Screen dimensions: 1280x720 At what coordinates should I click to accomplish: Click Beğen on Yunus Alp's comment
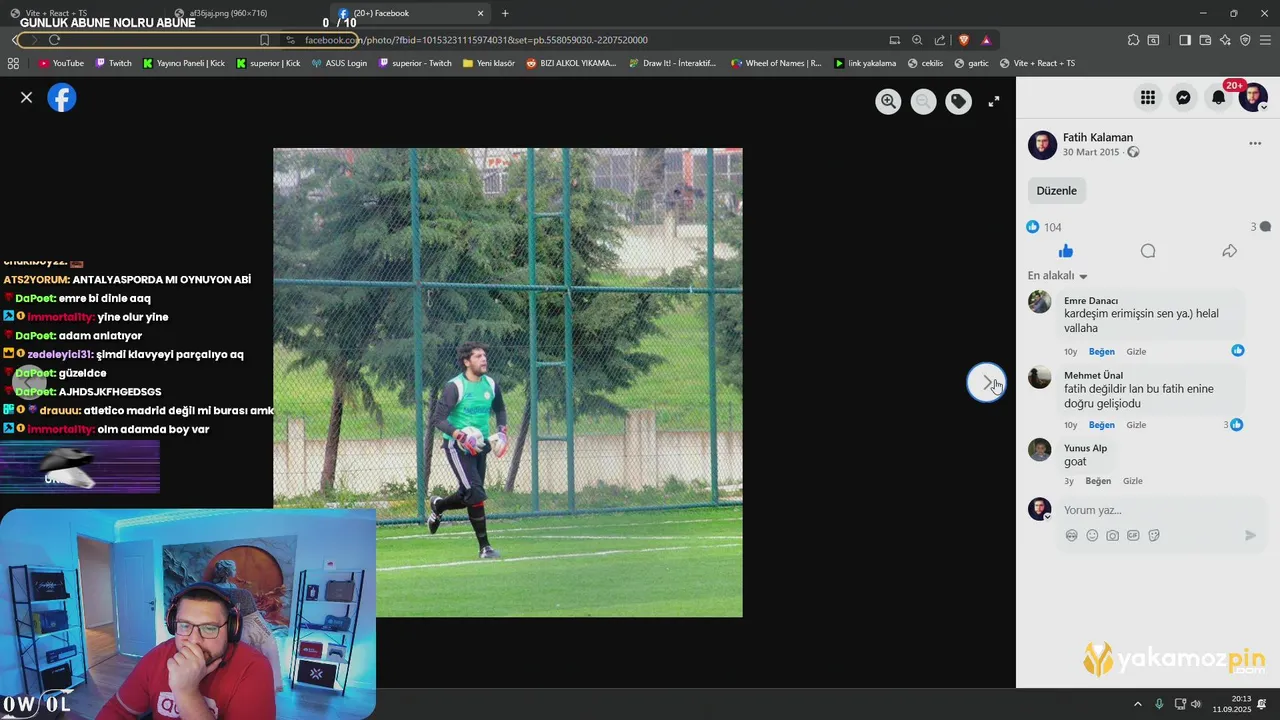pyautogui.click(x=1098, y=481)
